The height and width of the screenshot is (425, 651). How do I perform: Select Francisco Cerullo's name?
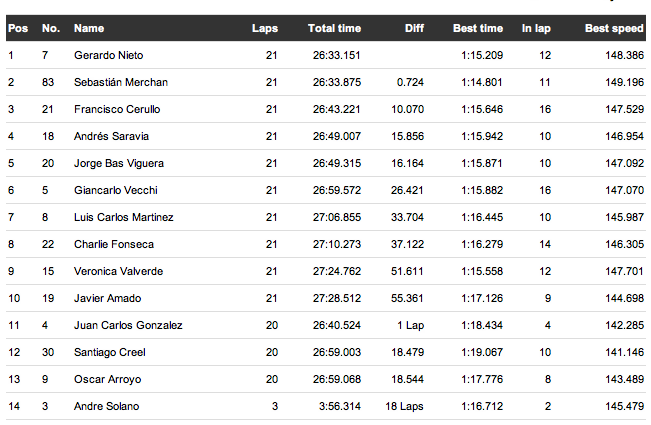[x=117, y=109]
